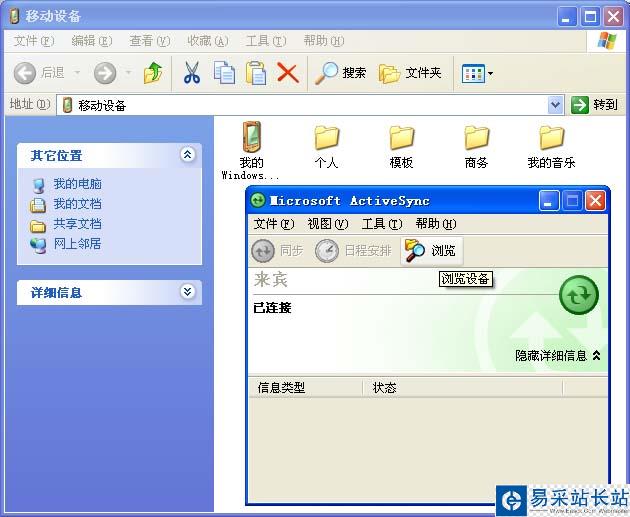Click the 状态 column header
The height and width of the screenshot is (517, 630).
point(462,388)
